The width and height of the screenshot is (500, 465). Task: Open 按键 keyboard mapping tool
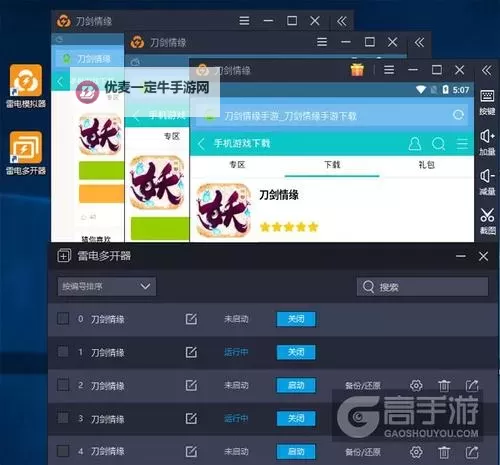[487, 102]
